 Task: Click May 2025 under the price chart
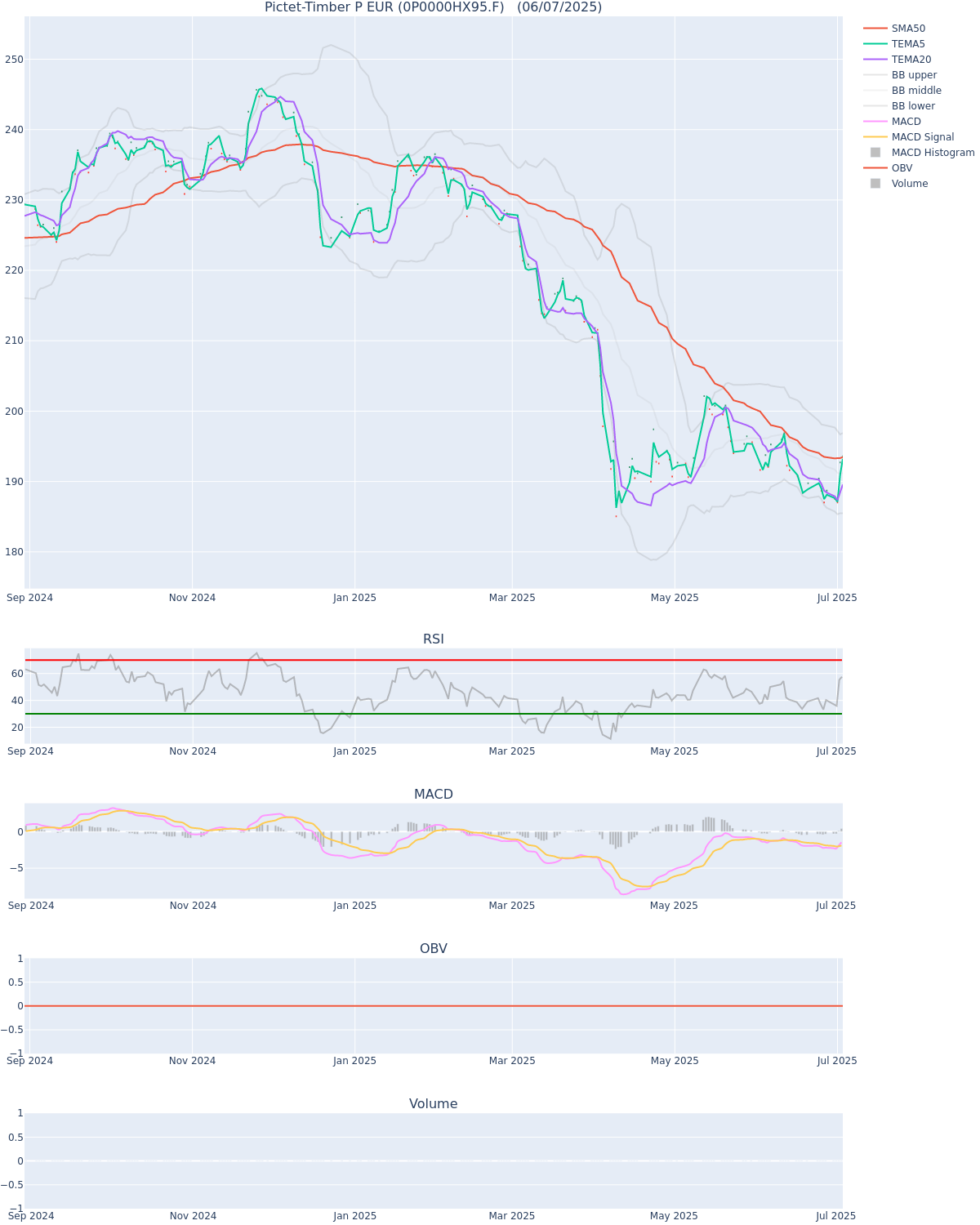tap(675, 598)
